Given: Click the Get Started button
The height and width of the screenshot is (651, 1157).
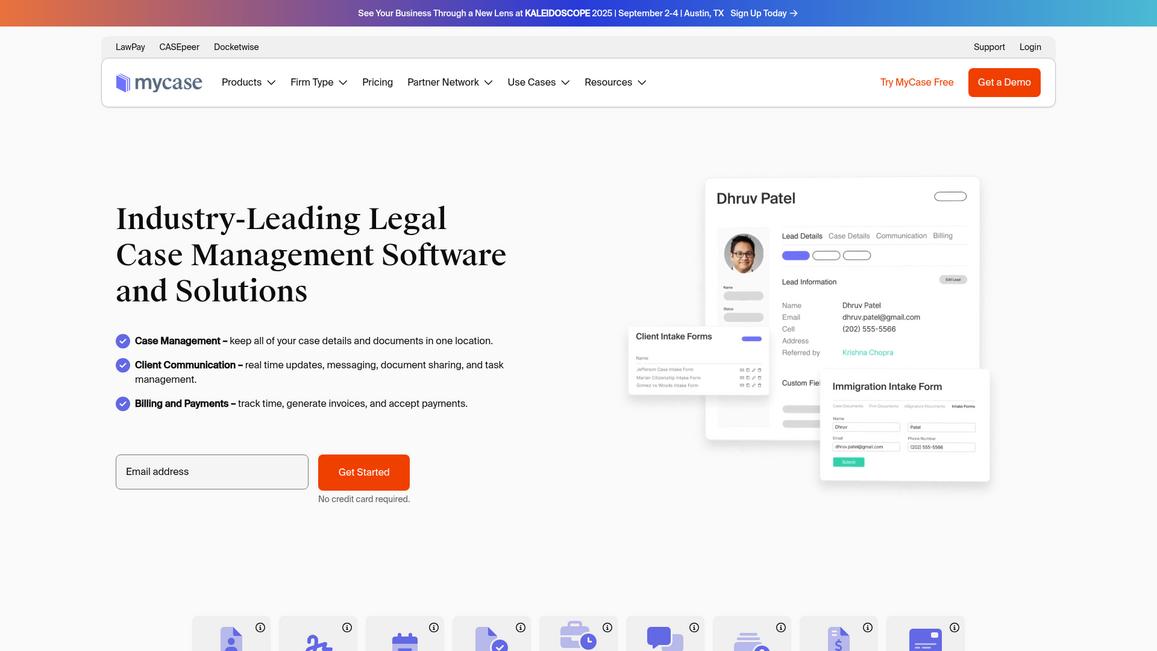Looking at the screenshot, I should point(364,472).
